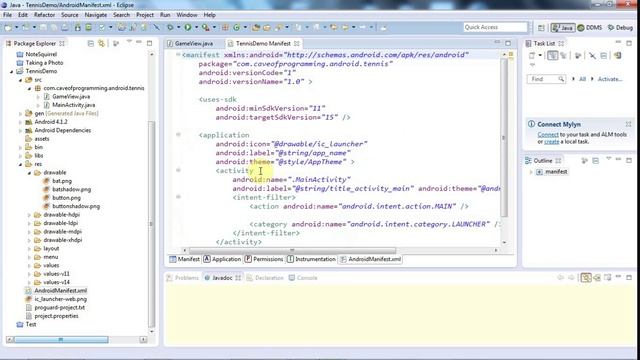Image resolution: width=640 pixels, height=360 pixels.
Task: Click the Connect link in Connect Mylyn
Action: pos(548,134)
